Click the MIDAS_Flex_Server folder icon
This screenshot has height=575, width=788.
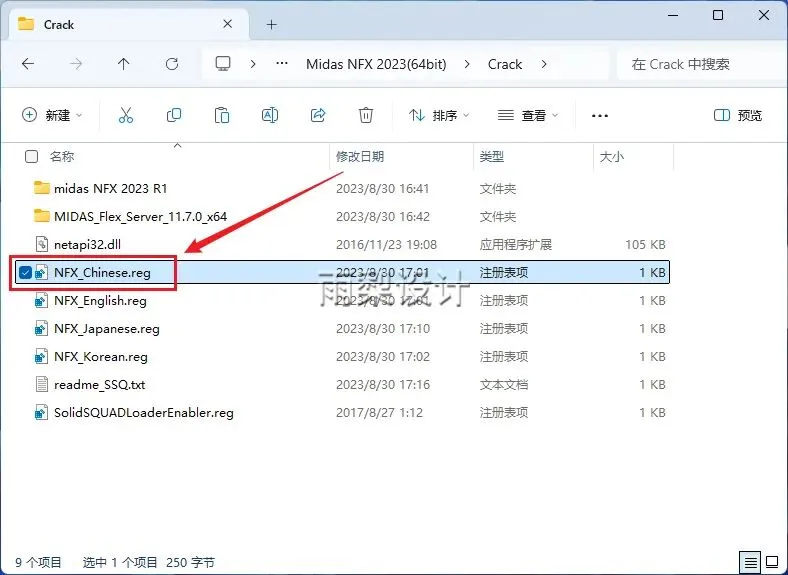[x=41, y=216]
